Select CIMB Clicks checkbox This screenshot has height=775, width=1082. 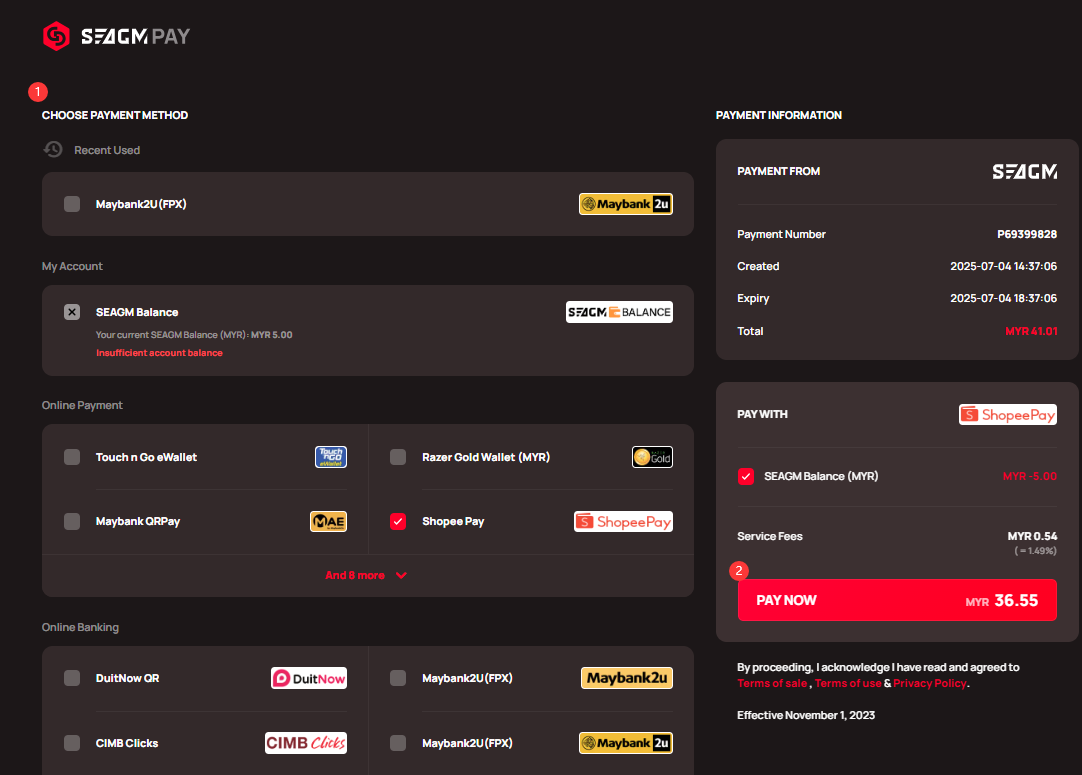[72, 743]
